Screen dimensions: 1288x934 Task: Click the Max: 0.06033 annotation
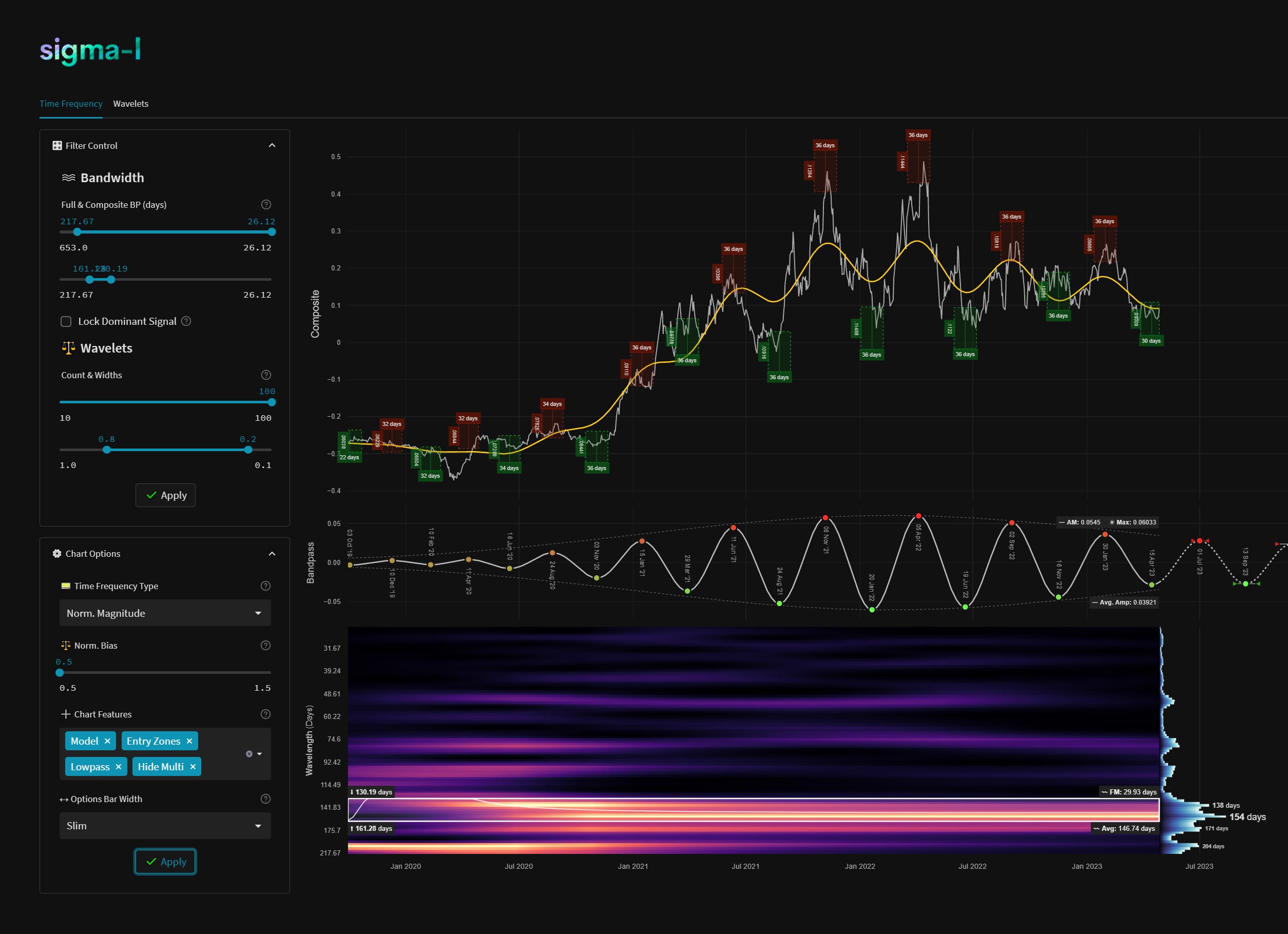point(1133,522)
